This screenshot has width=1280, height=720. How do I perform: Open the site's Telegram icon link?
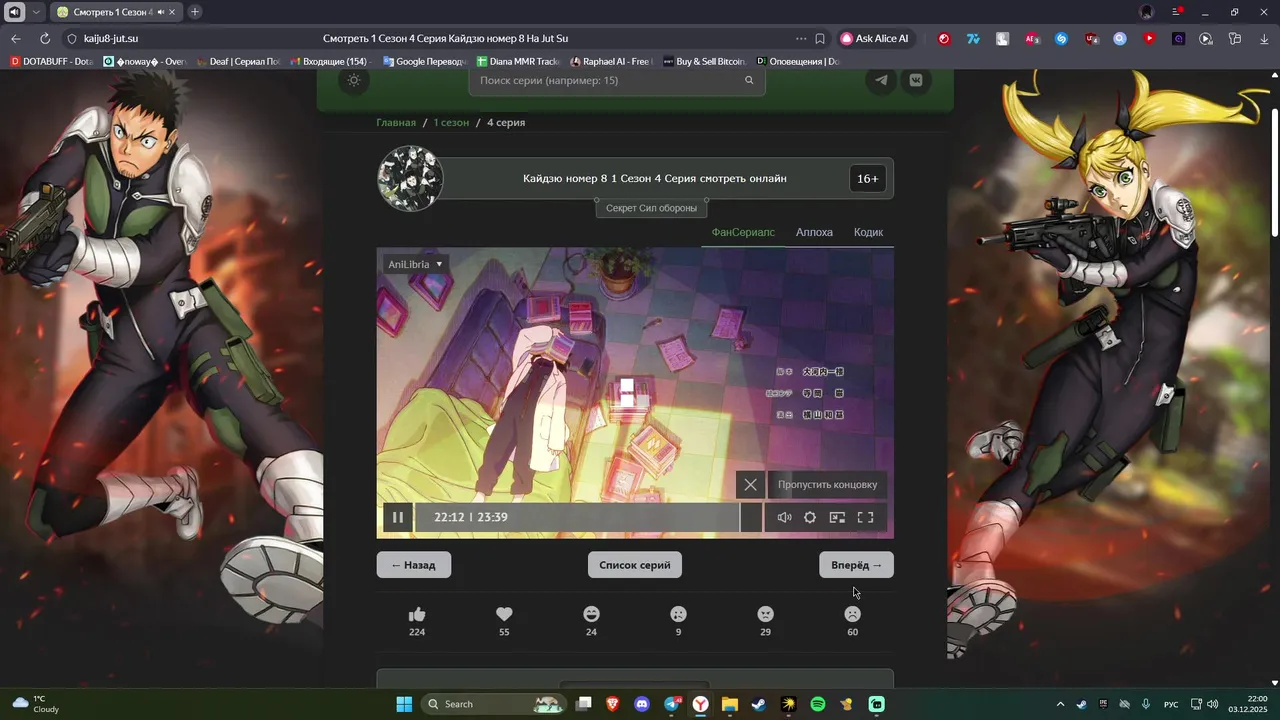point(881,80)
